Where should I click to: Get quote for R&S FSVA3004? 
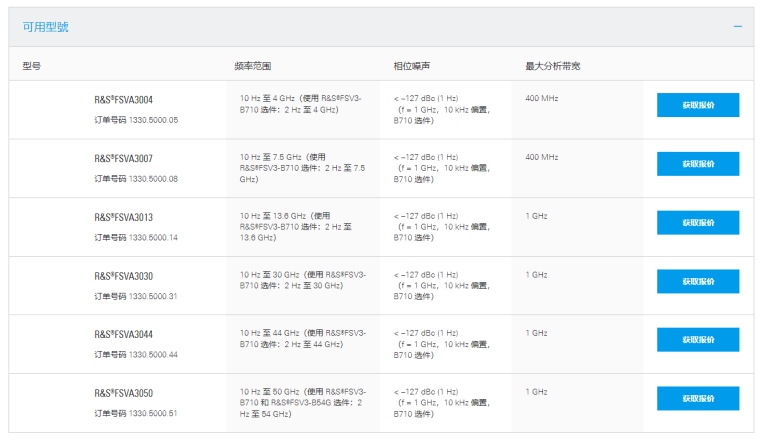click(698, 105)
